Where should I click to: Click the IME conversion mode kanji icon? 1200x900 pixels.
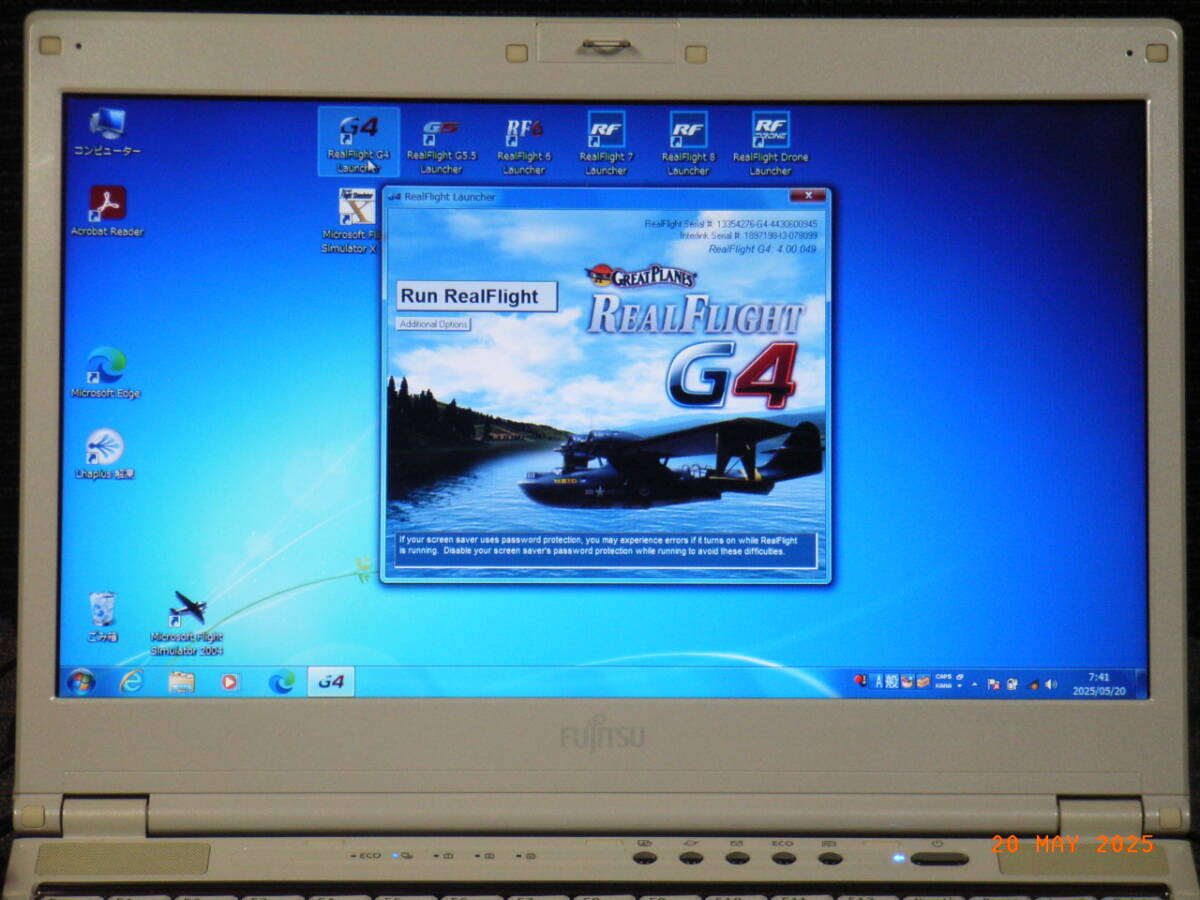(892, 682)
